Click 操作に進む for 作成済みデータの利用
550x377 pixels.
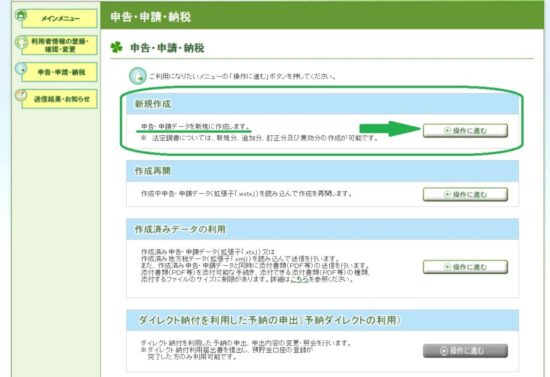(465, 267)
